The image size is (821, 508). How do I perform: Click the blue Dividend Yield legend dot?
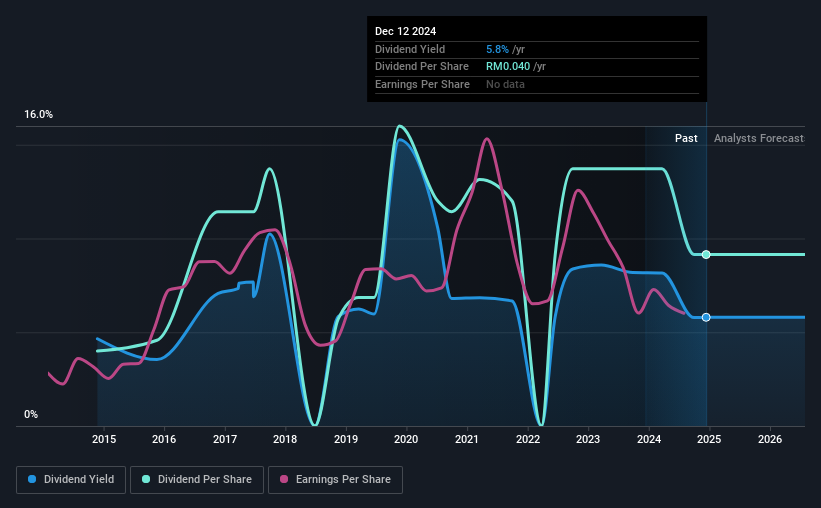coord(32,479)
